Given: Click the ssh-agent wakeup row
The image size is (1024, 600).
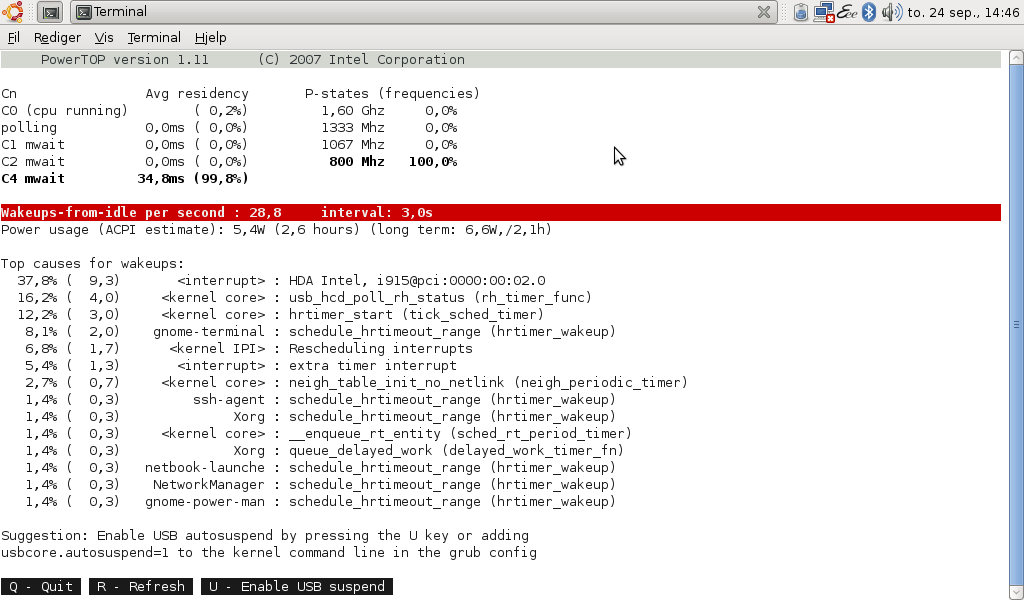Looking at the screenshot, I should click(321, 400).
